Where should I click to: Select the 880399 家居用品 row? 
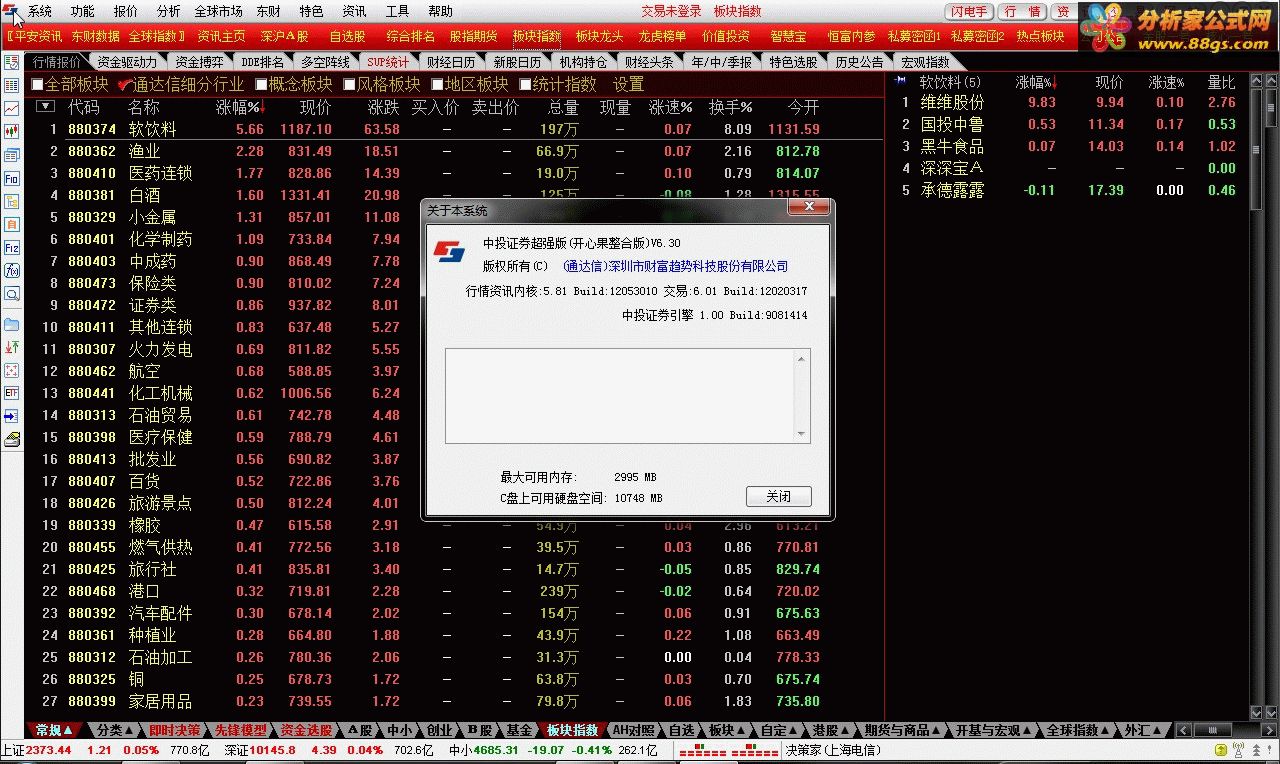tap(455, 701)
